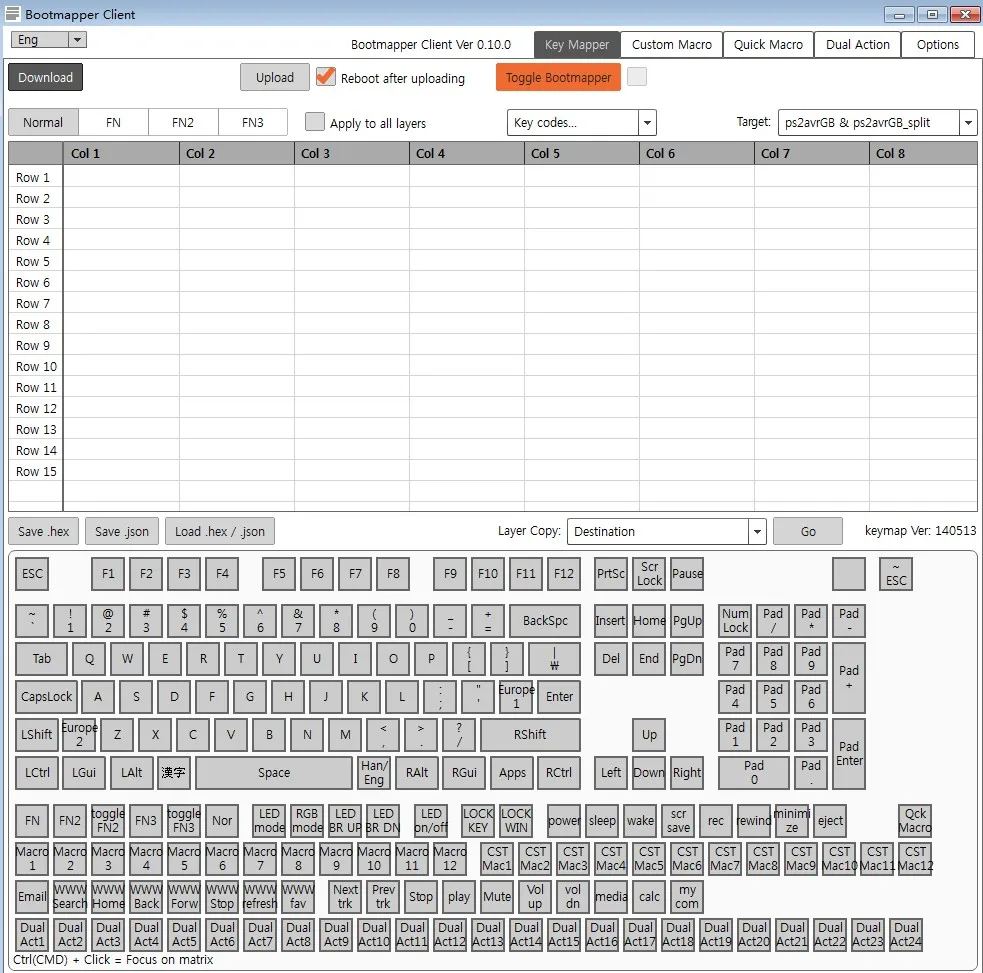Select the FN2 layer tab
Viewport: 983px width, 973px height.
click(x=183, y=122)
